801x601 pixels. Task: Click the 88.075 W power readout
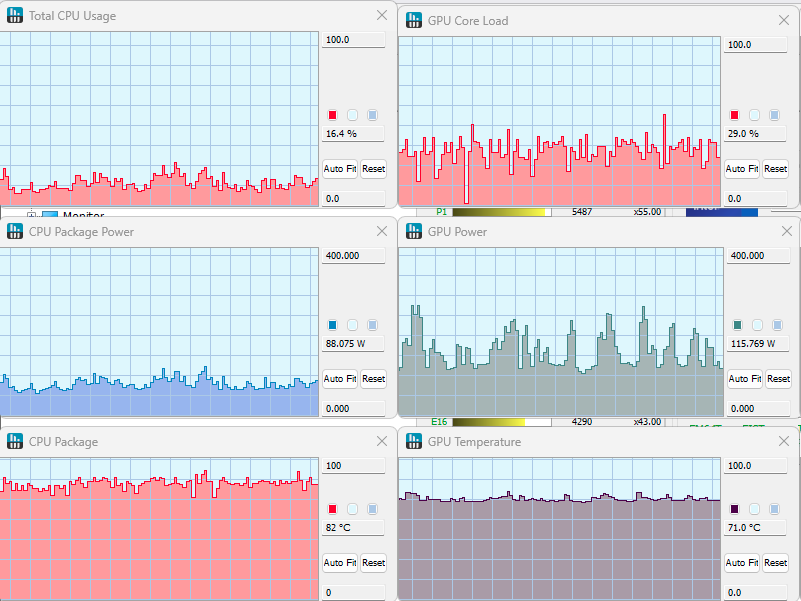click(353, 343)
